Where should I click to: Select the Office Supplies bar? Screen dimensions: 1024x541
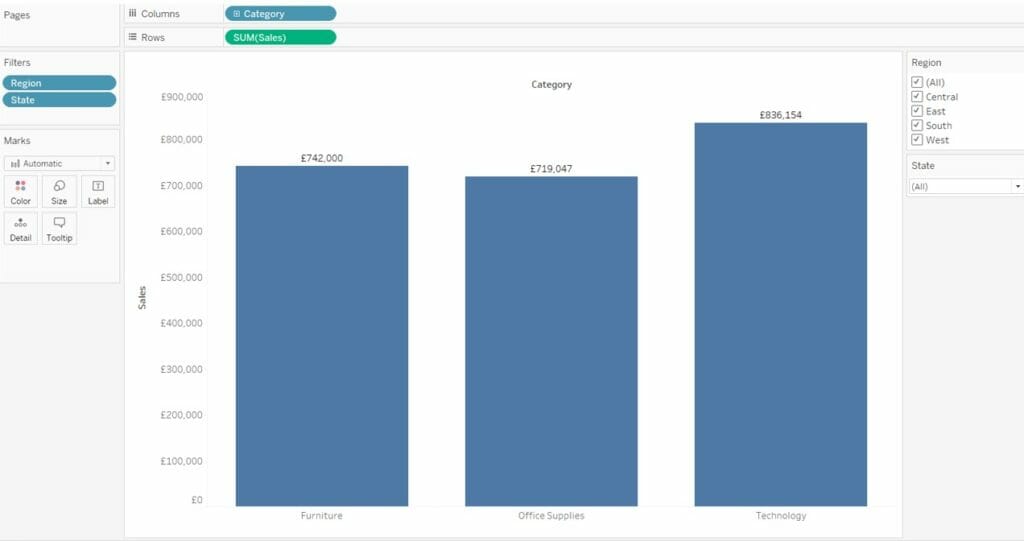[x=551, y=341]
